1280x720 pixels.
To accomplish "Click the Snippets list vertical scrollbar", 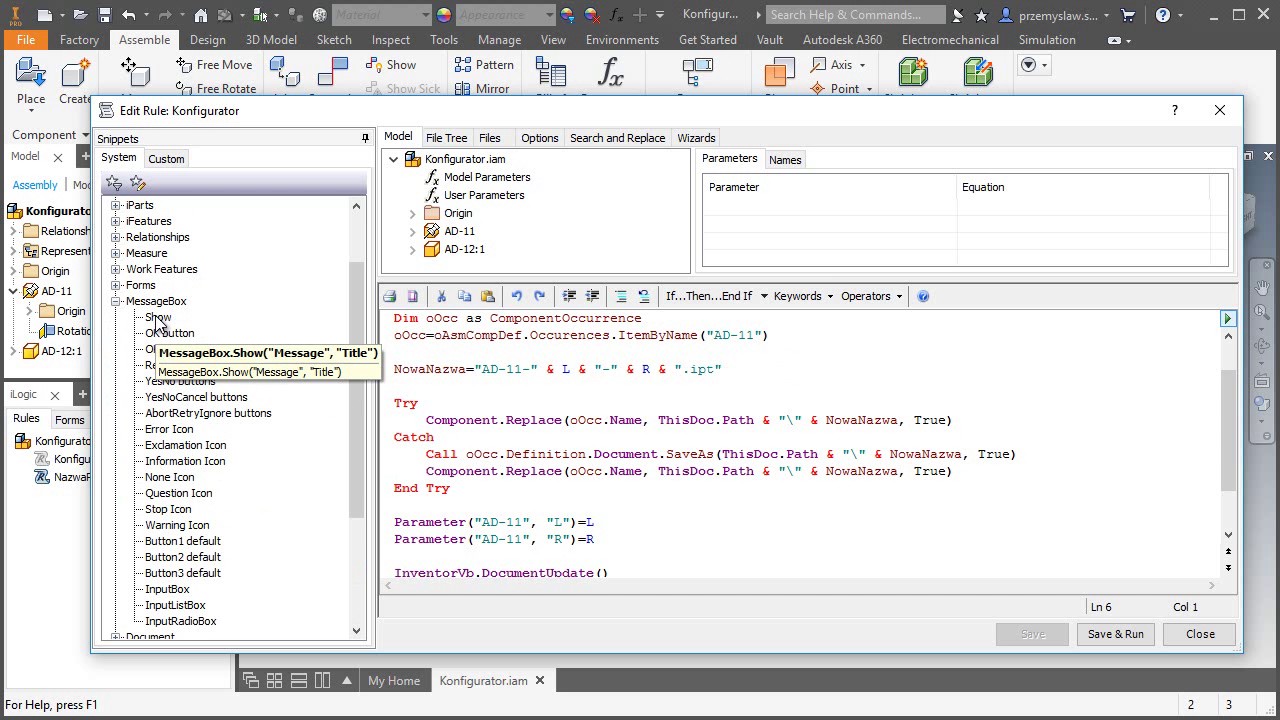I will coord(357,390).
